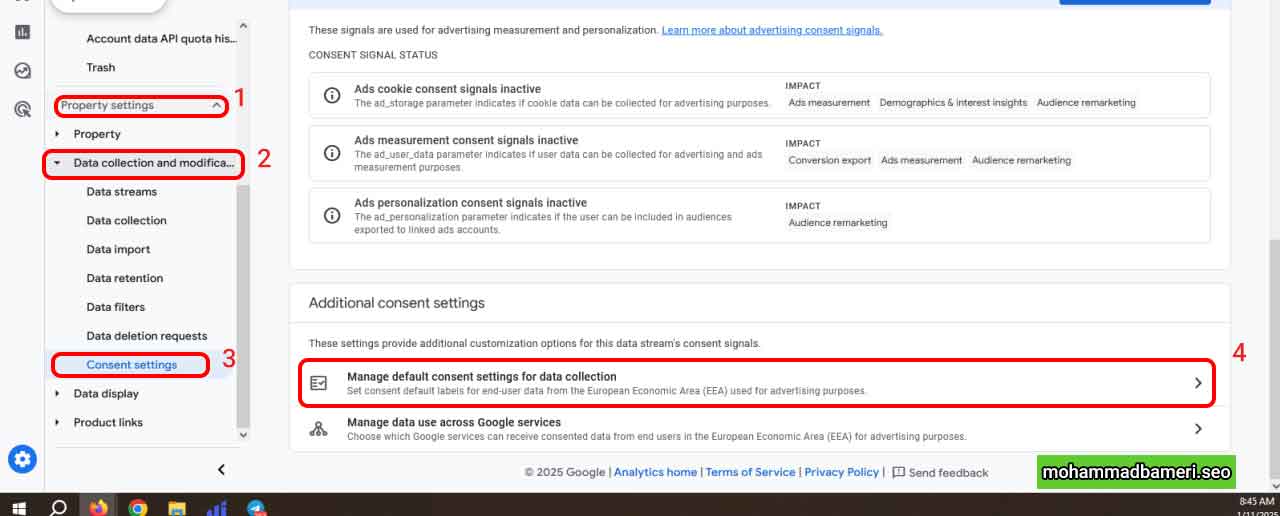This screenshot has width=1280, height=516.
Task: Click the Additional consent settings heading
Action: pyautogui.click(x=396, y=303)
